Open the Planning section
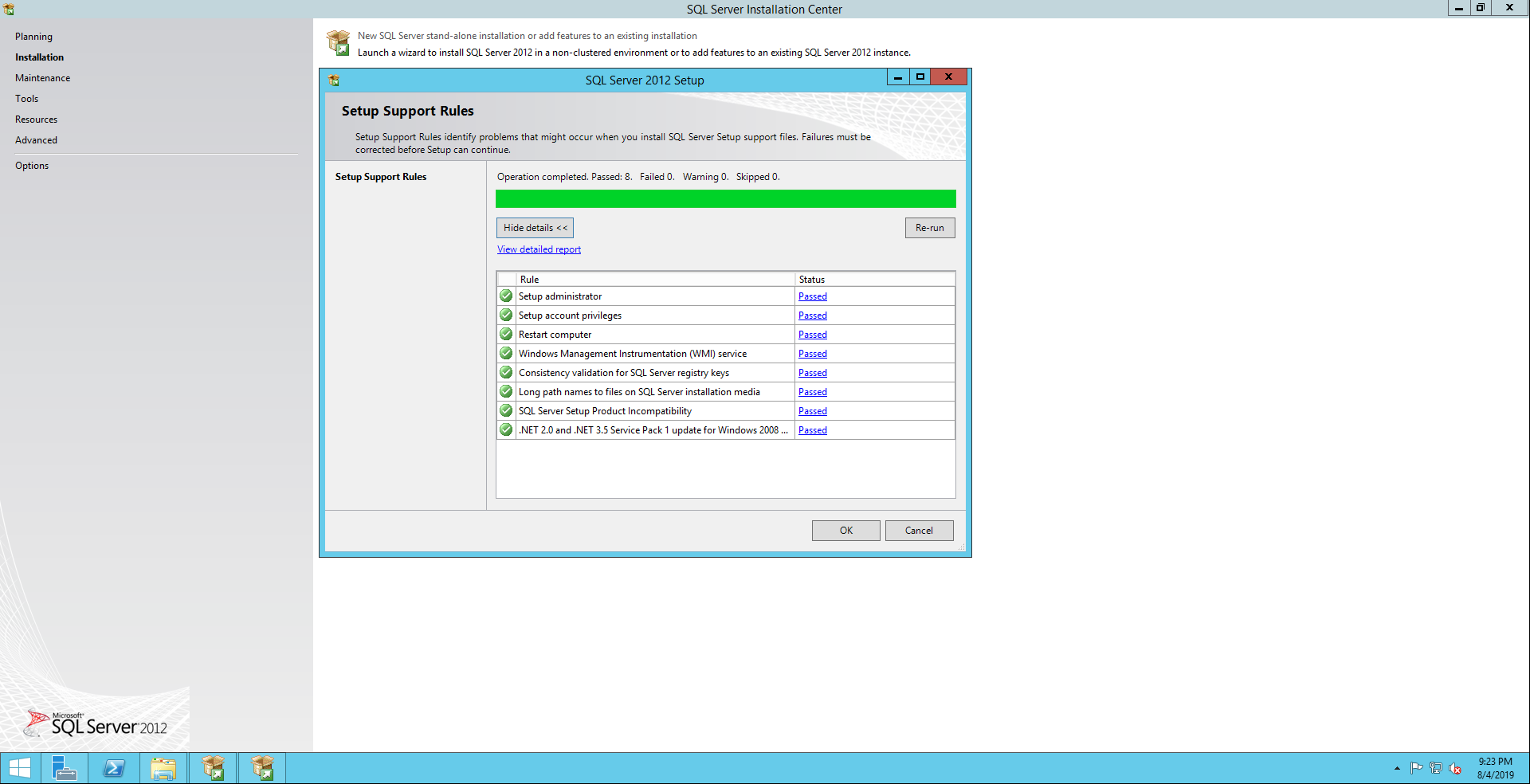 [x=33, y=37]
